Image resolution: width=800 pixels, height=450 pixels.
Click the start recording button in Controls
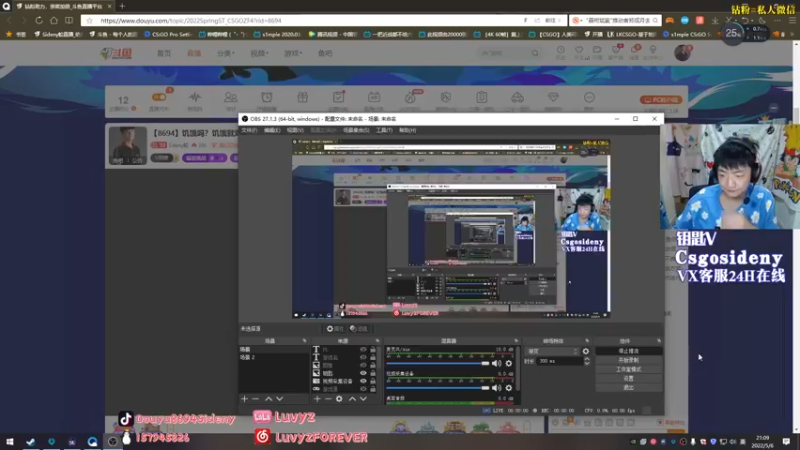point(628,360)
